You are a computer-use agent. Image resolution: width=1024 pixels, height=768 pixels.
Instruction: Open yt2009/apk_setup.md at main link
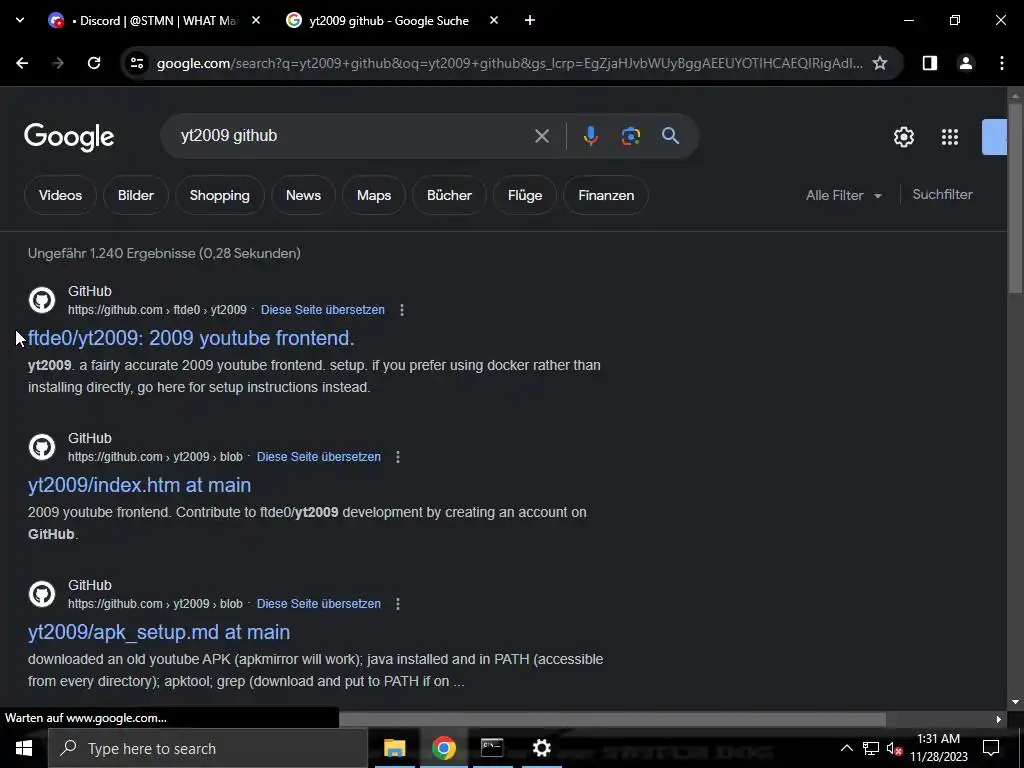tap(159, 632)
